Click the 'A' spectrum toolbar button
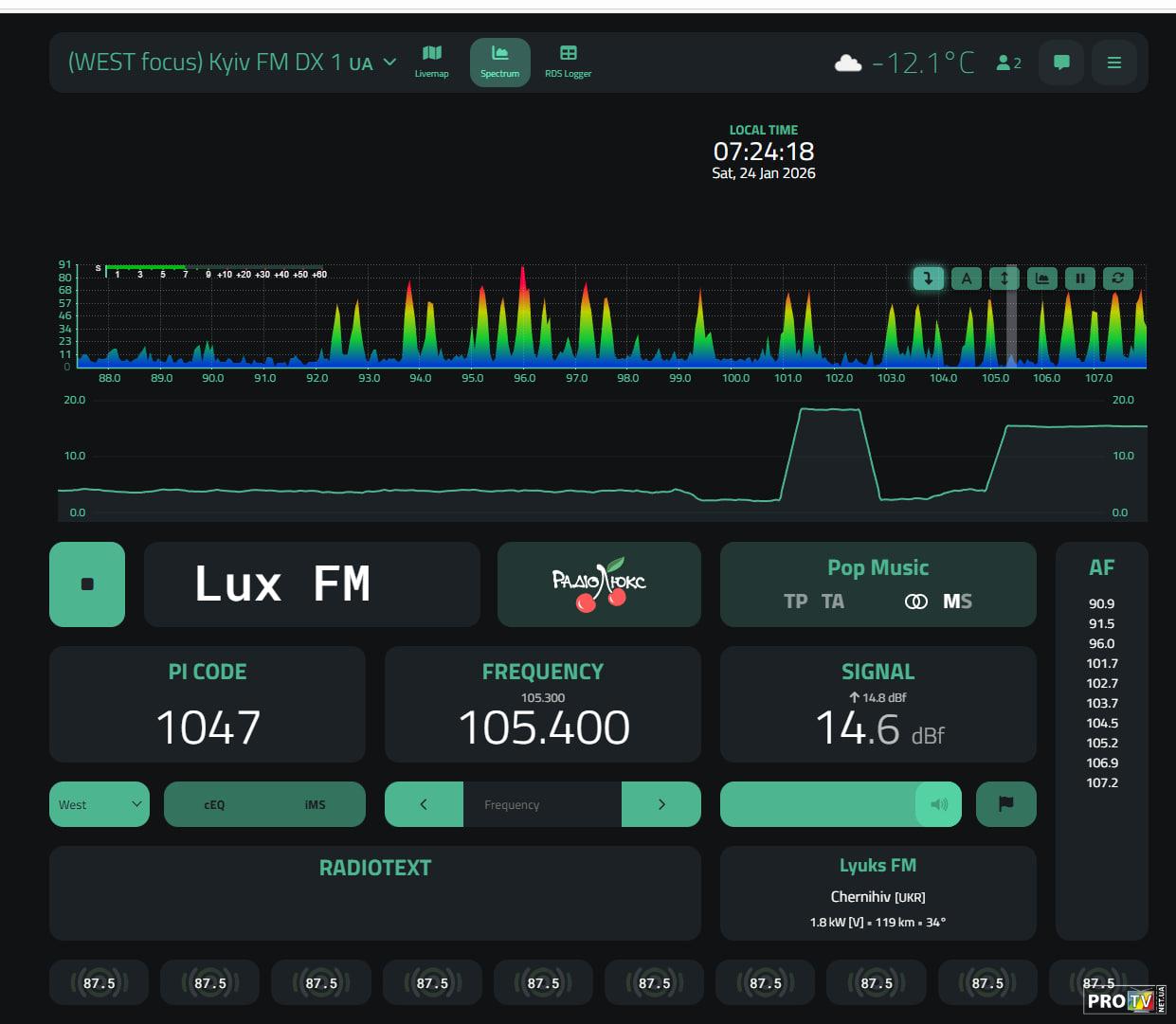The image size is (1176, 1024). [x=966, y=278]
